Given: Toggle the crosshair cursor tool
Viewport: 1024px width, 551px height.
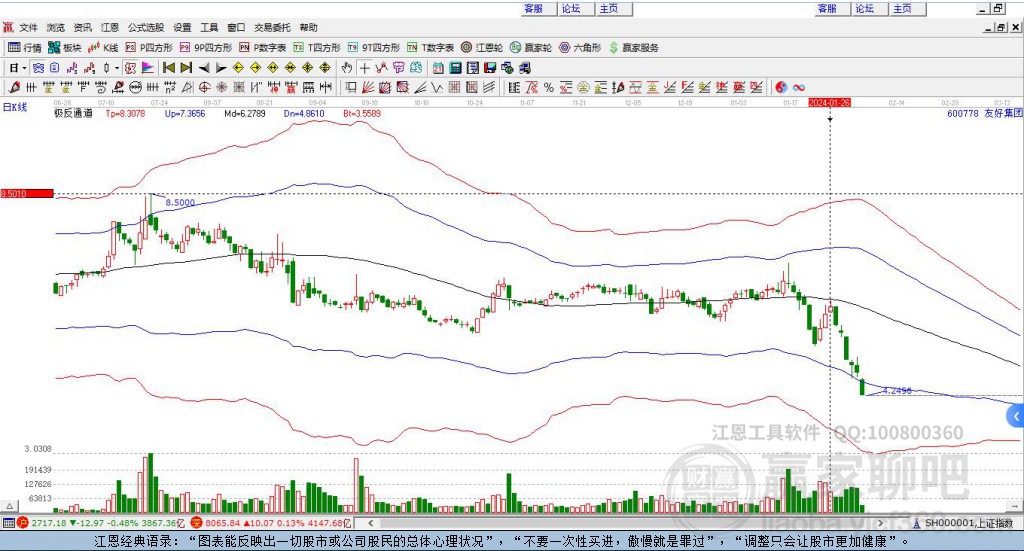Looking at the screenshot, I should [x=364, y=68].
